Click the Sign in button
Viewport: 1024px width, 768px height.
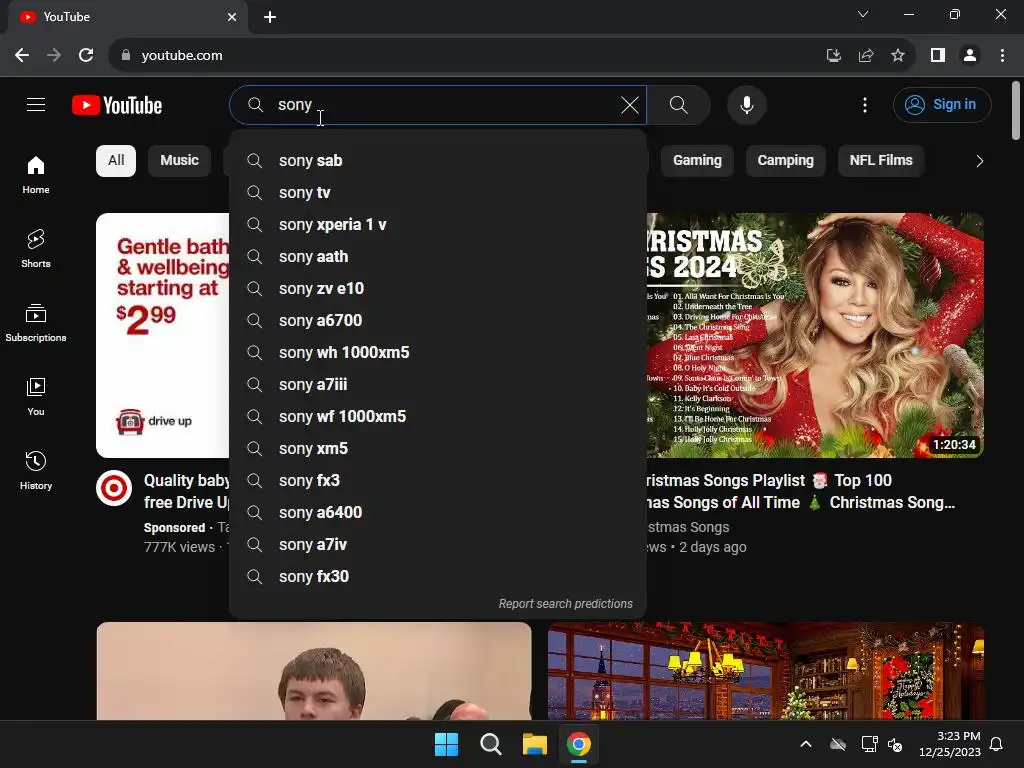(x=942, y=104)
